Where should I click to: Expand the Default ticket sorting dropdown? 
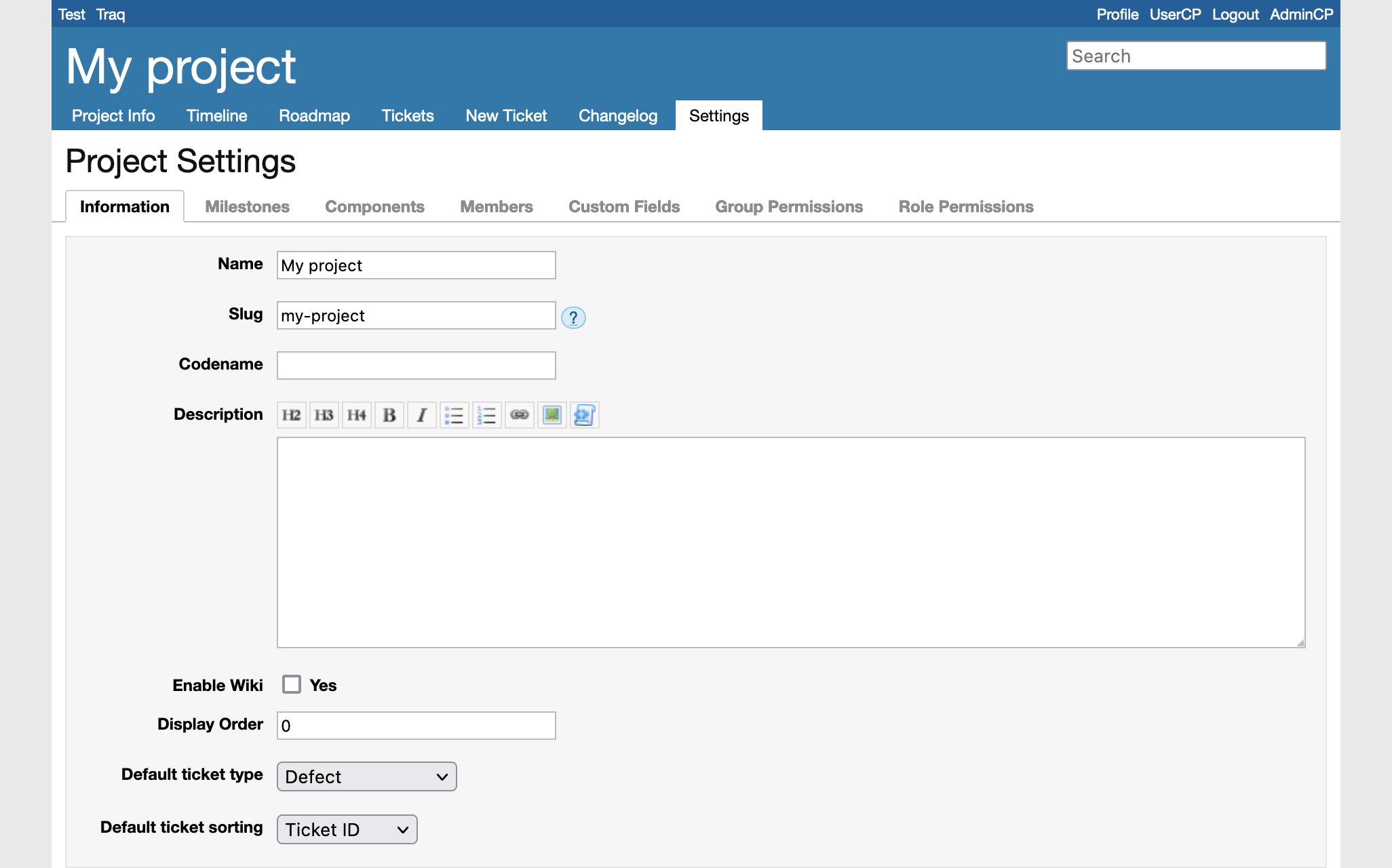[x=347, y=829]
